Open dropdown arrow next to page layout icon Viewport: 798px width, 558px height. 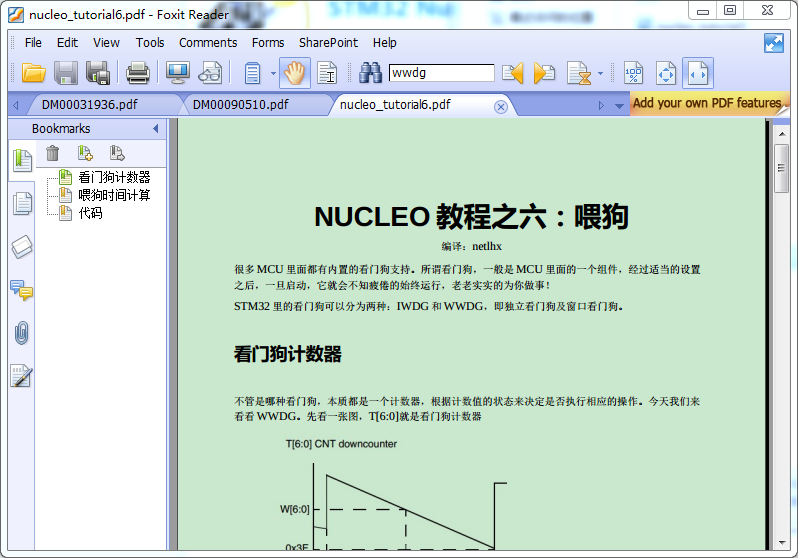point(273,73)
